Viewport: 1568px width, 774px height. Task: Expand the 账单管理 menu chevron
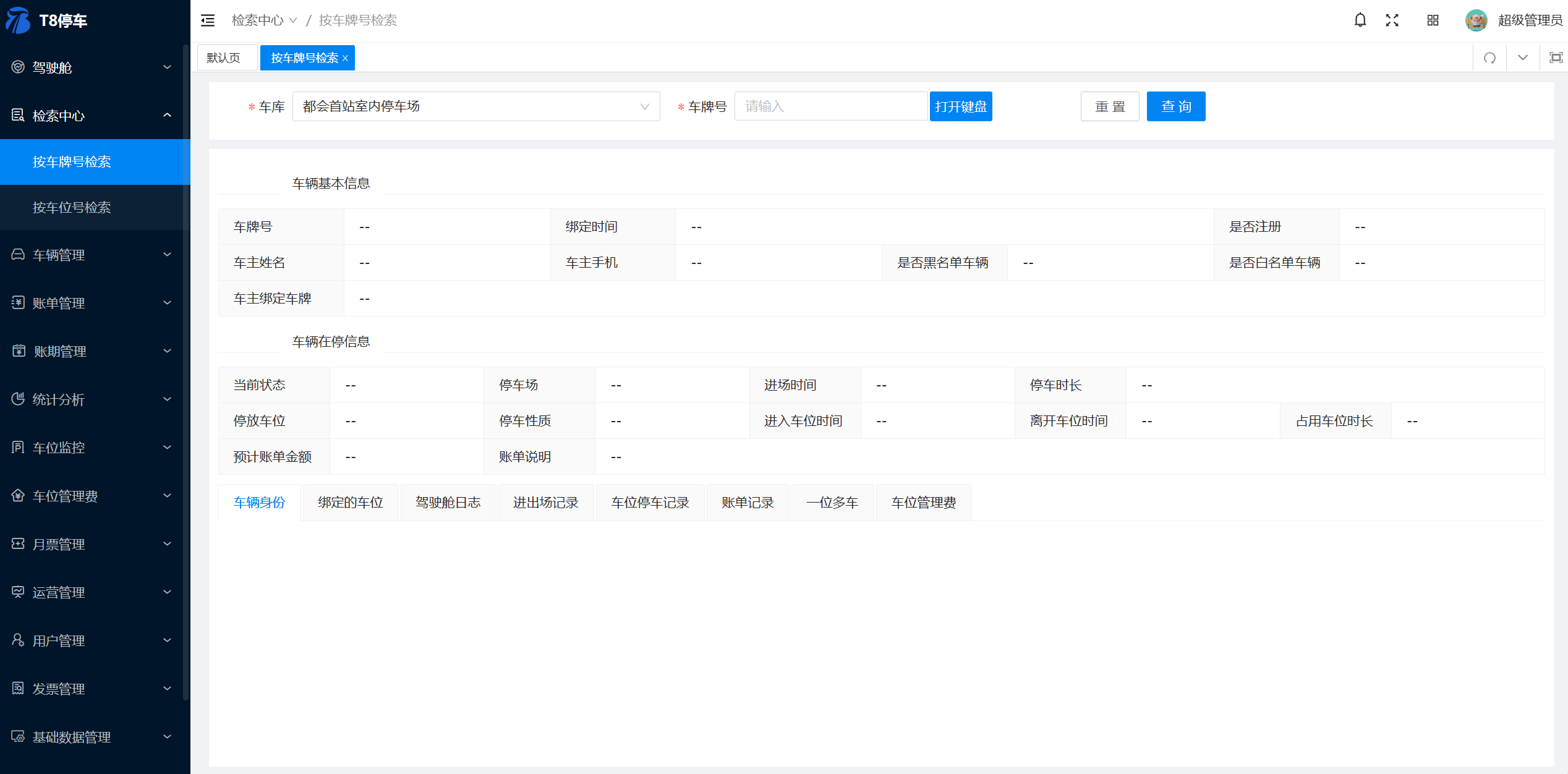(x=167, y=302)
